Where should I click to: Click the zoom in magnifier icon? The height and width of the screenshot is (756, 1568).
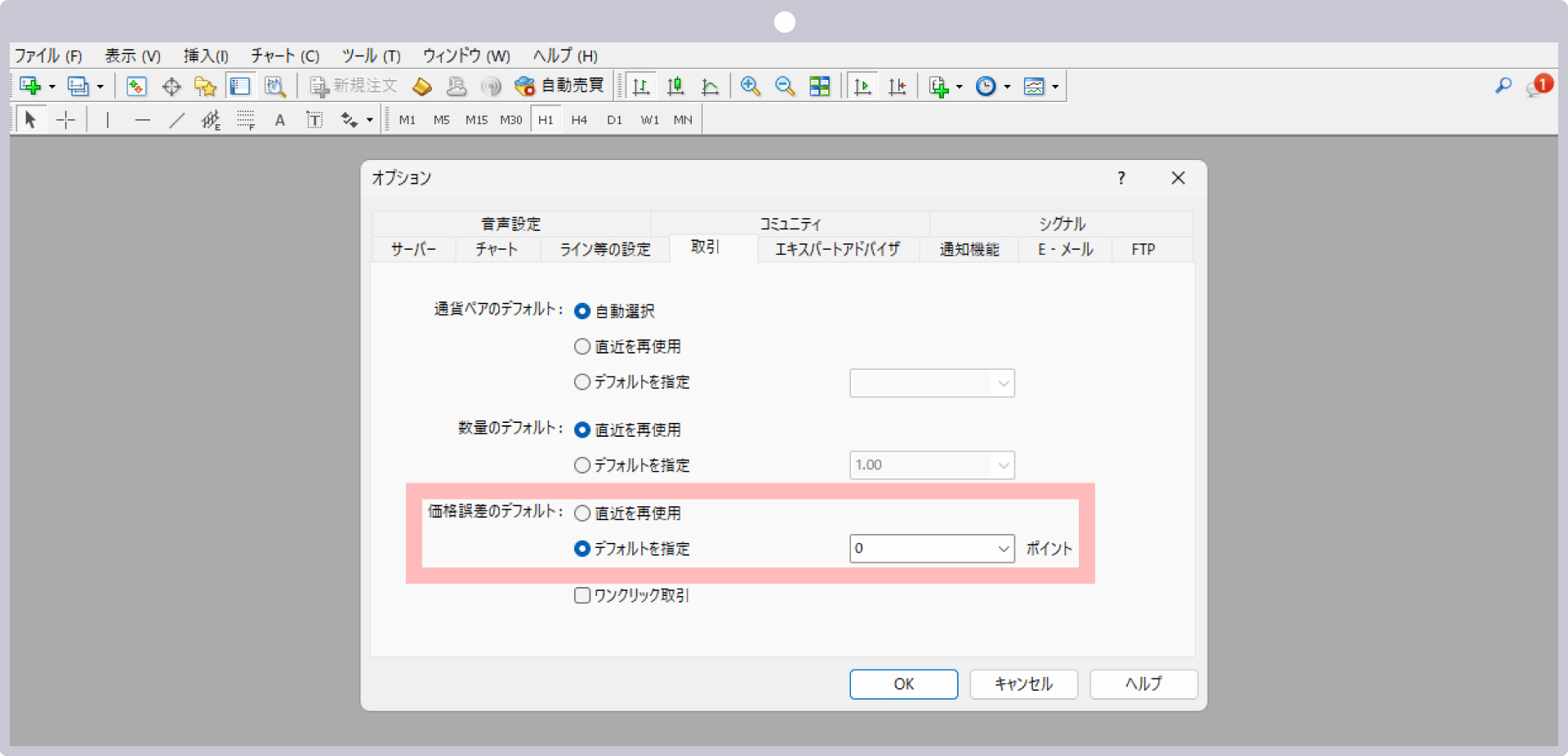coord(751,86)
